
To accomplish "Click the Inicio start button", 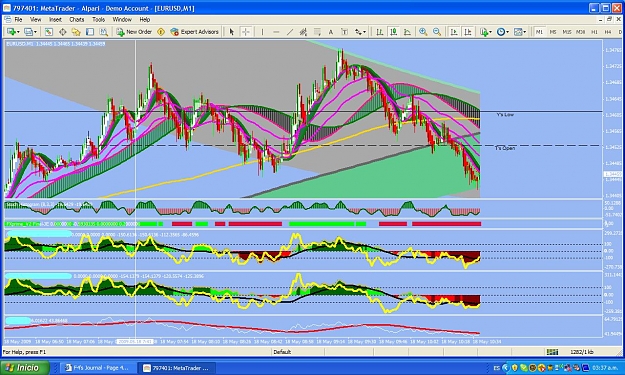I will [25, 367].
